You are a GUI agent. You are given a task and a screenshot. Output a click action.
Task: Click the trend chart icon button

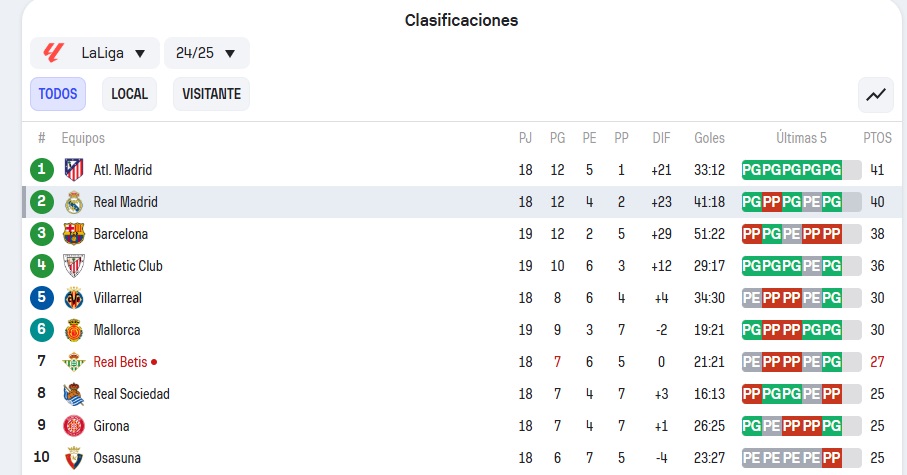pyautogui.click(x=876, y=94)
